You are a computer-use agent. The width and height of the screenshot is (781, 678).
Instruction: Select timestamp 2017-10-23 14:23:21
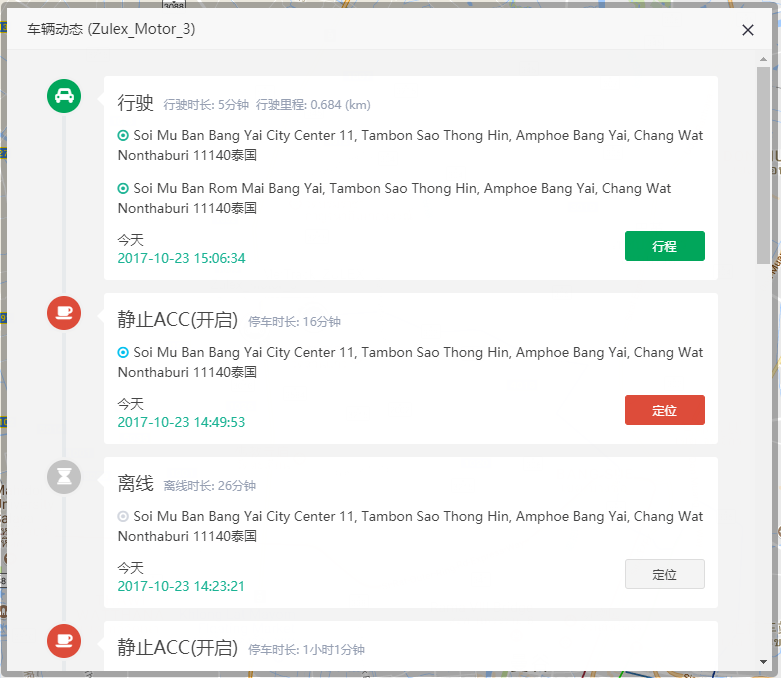[x=181, y=586]
